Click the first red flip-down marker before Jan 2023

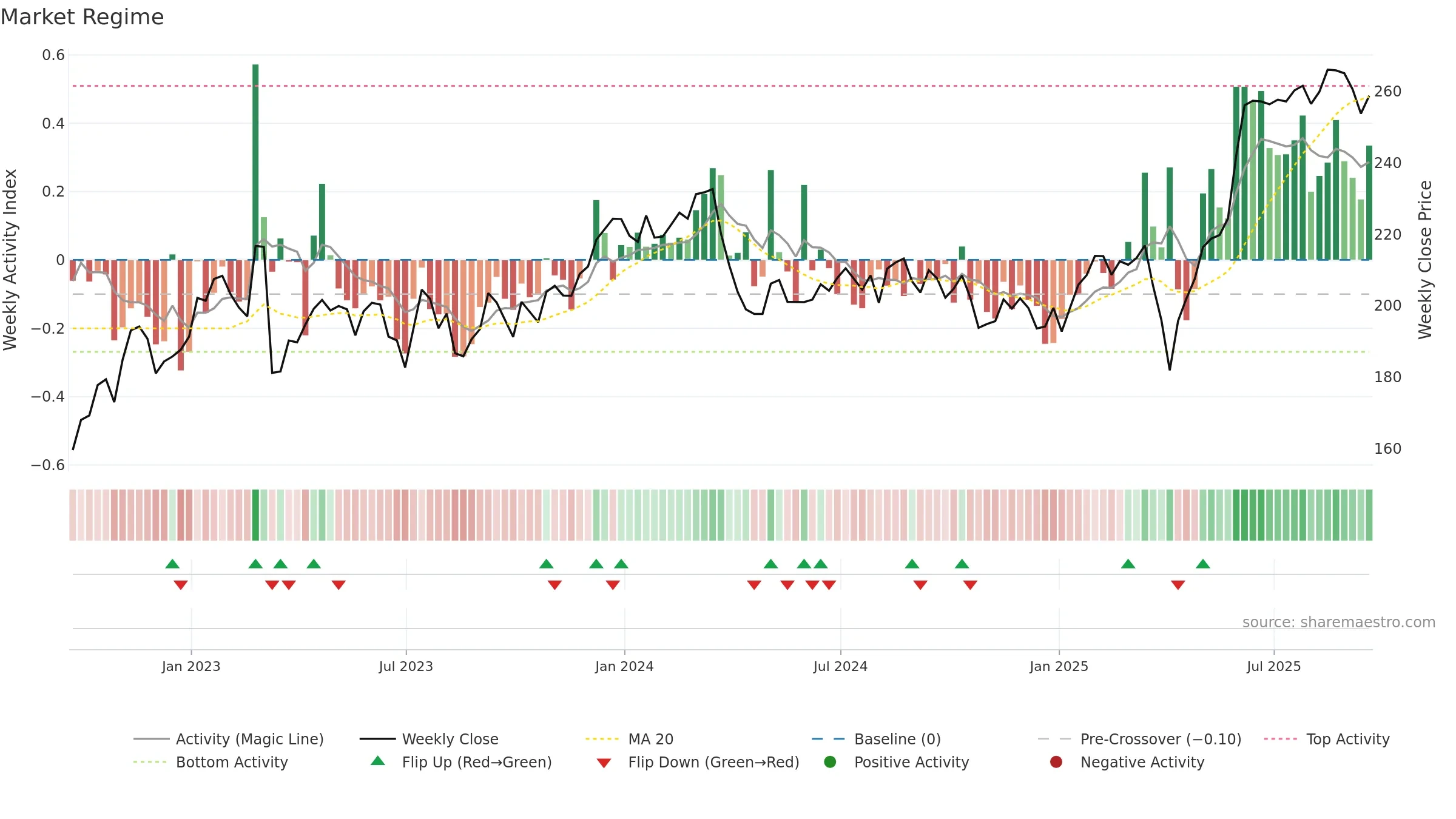(181, 585)
